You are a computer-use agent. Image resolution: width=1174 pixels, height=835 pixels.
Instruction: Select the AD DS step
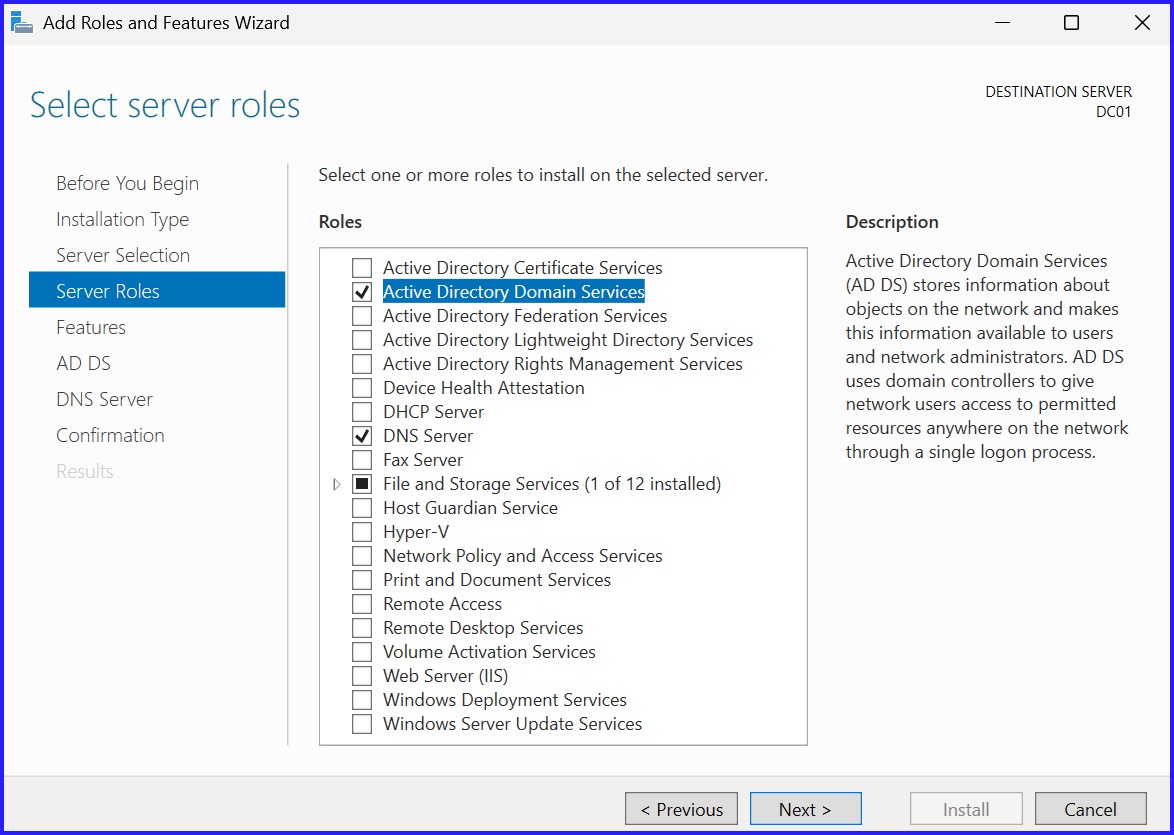click(x=83, y=363)
